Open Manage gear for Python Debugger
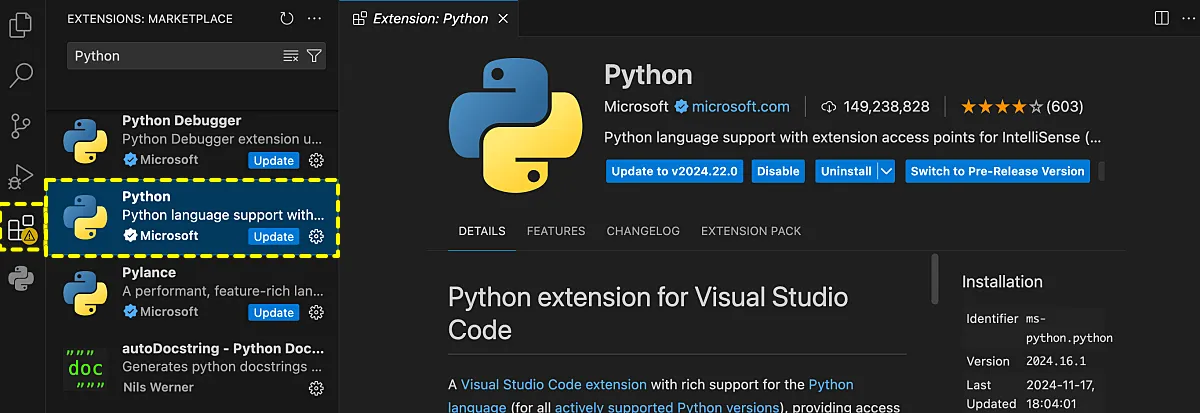This screenshot has height=413, width=1200. [316, 160]
